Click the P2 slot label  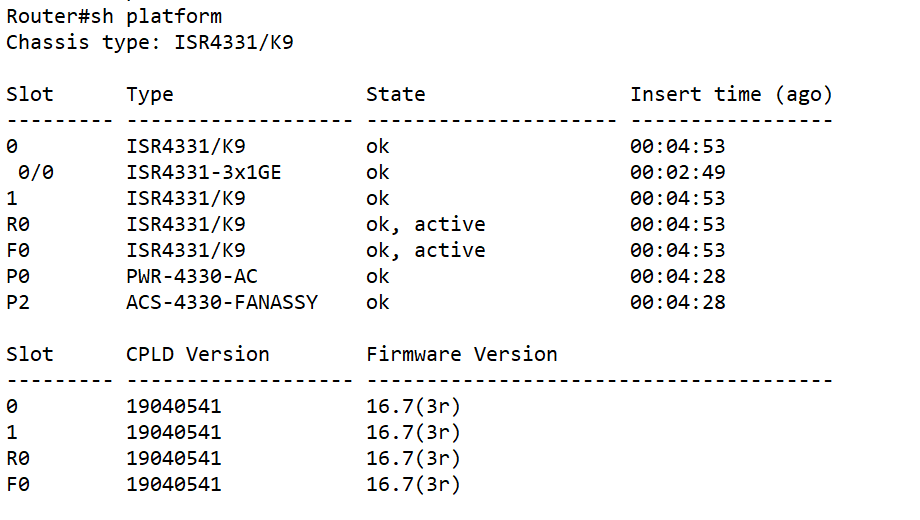pos(18,302)
